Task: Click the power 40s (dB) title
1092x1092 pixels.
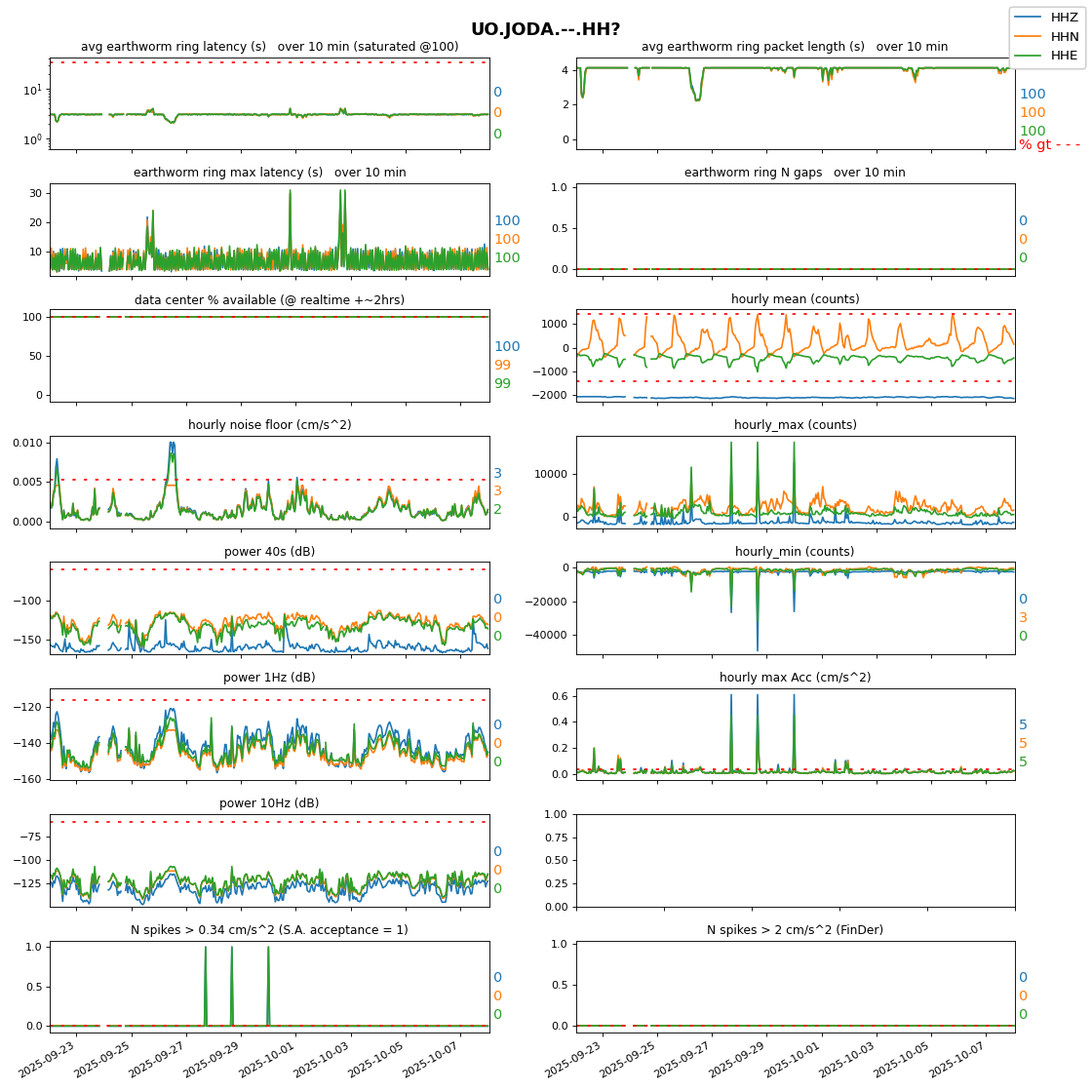Action: pos(269,552)
